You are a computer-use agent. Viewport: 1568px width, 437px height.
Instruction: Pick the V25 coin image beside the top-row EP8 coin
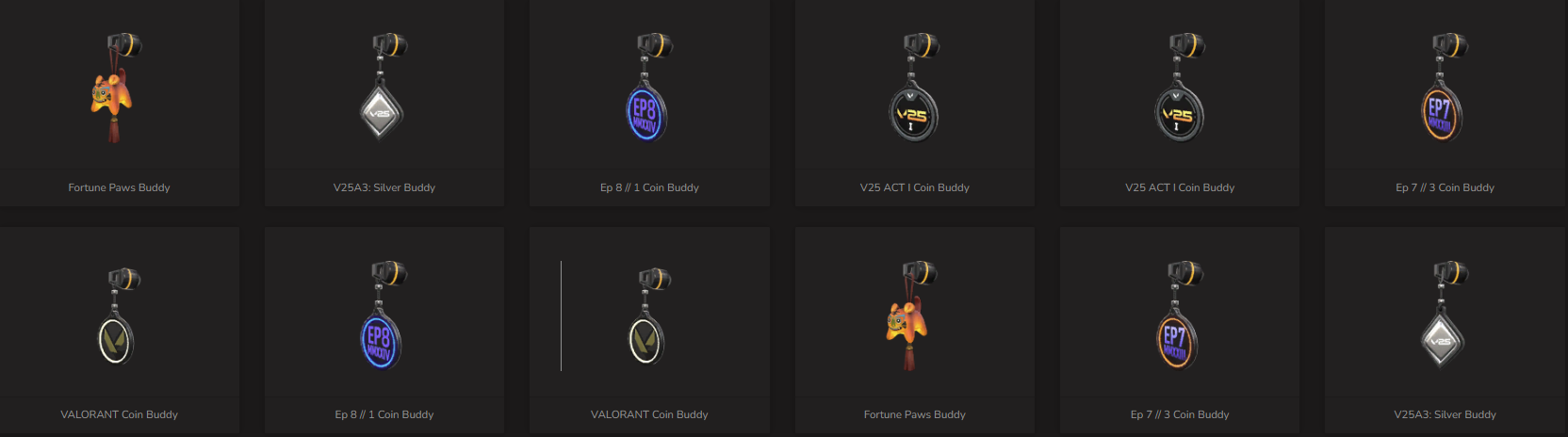(914, 87)
